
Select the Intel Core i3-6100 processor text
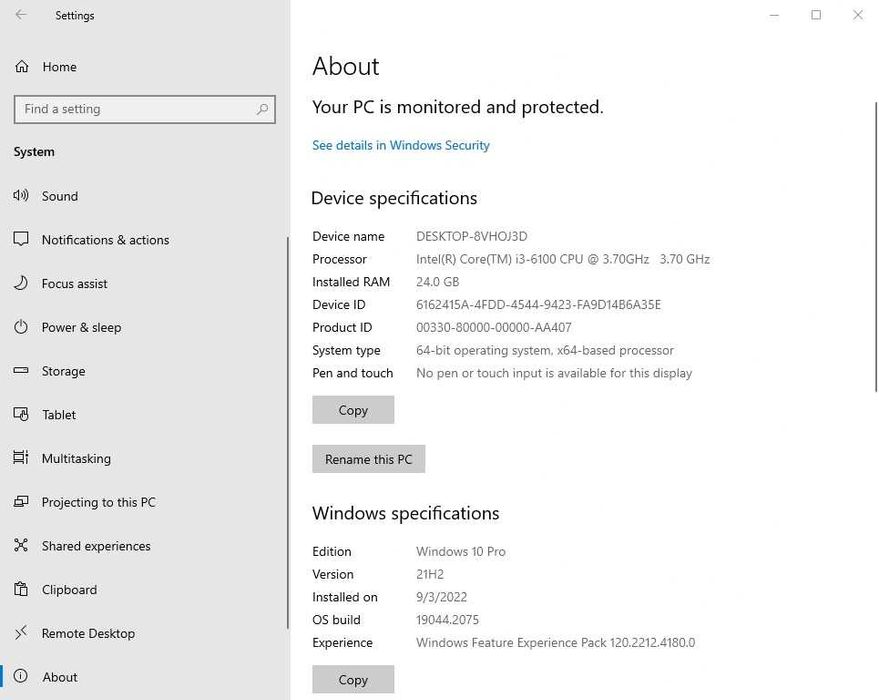click(x=563, y=259)
